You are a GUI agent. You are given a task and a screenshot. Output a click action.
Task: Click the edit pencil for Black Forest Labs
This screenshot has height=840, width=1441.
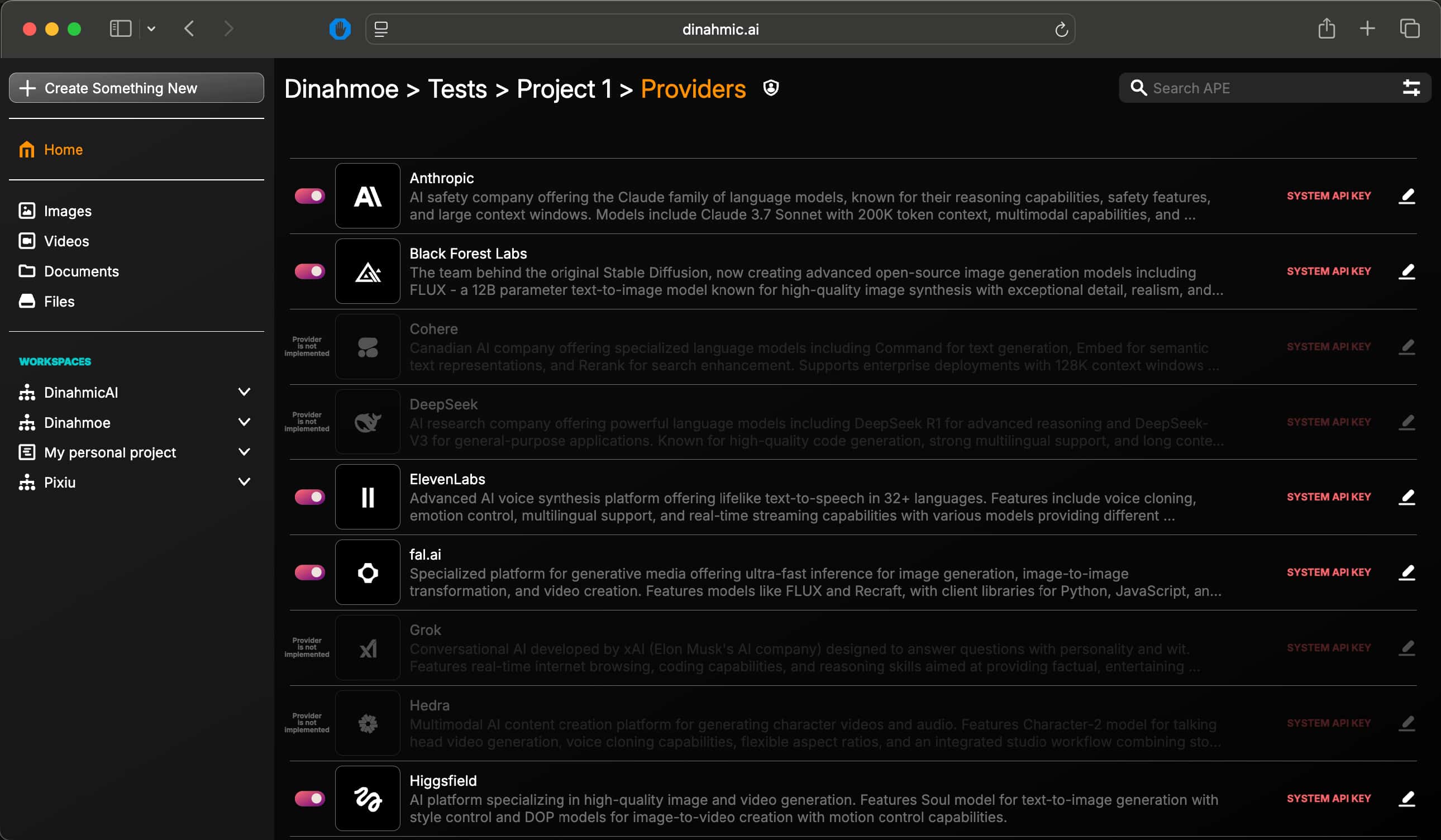click(x=1406, y=271)
